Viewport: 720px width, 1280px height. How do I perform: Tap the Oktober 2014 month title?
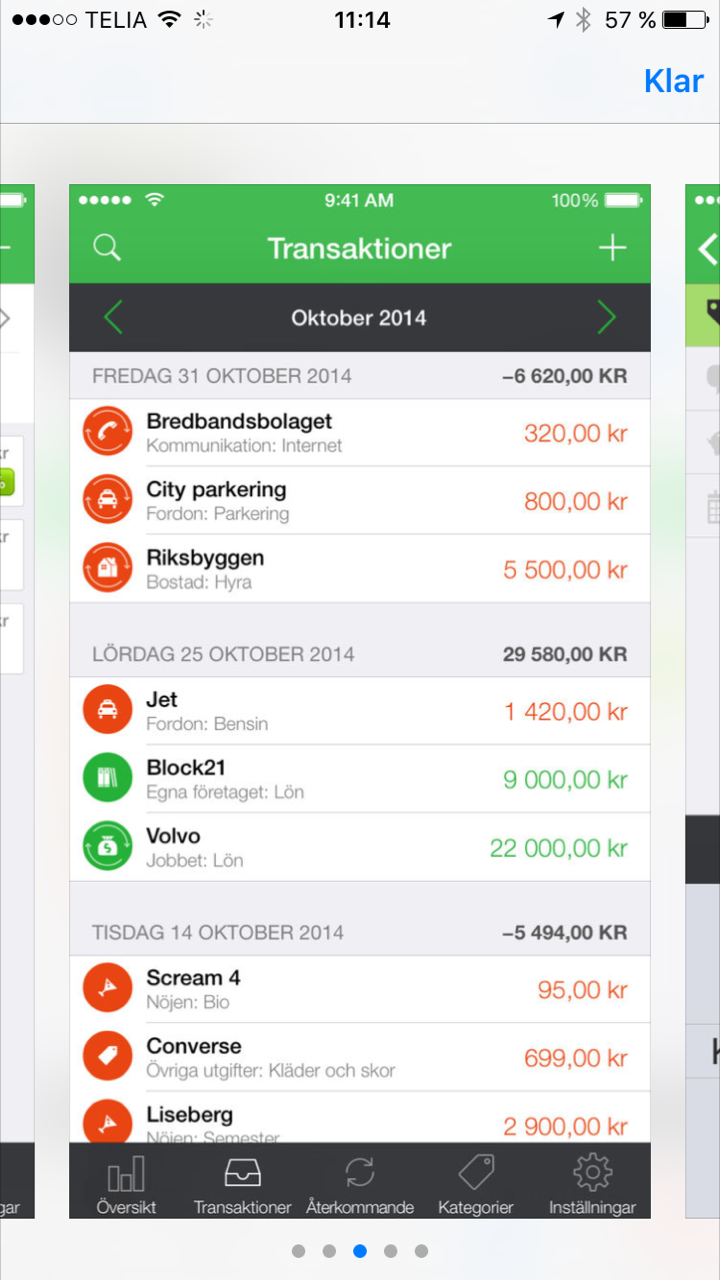click(359, 318)
